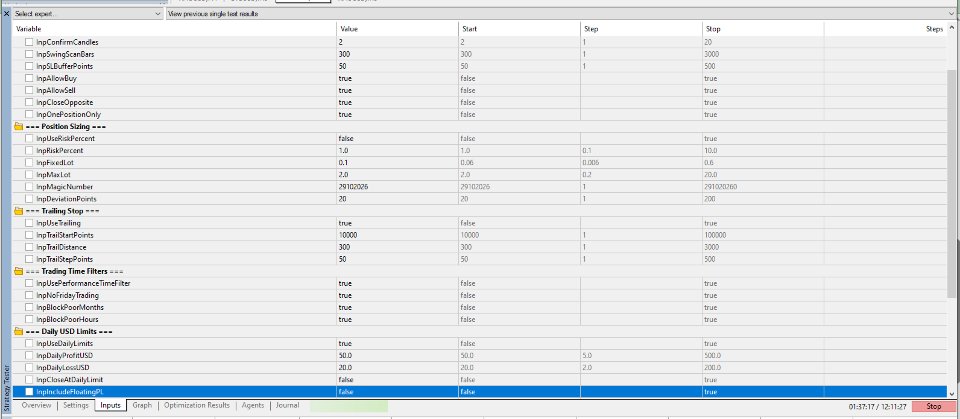
Task: Check the InpFixedLot checkbox
Action: (29, 162)
